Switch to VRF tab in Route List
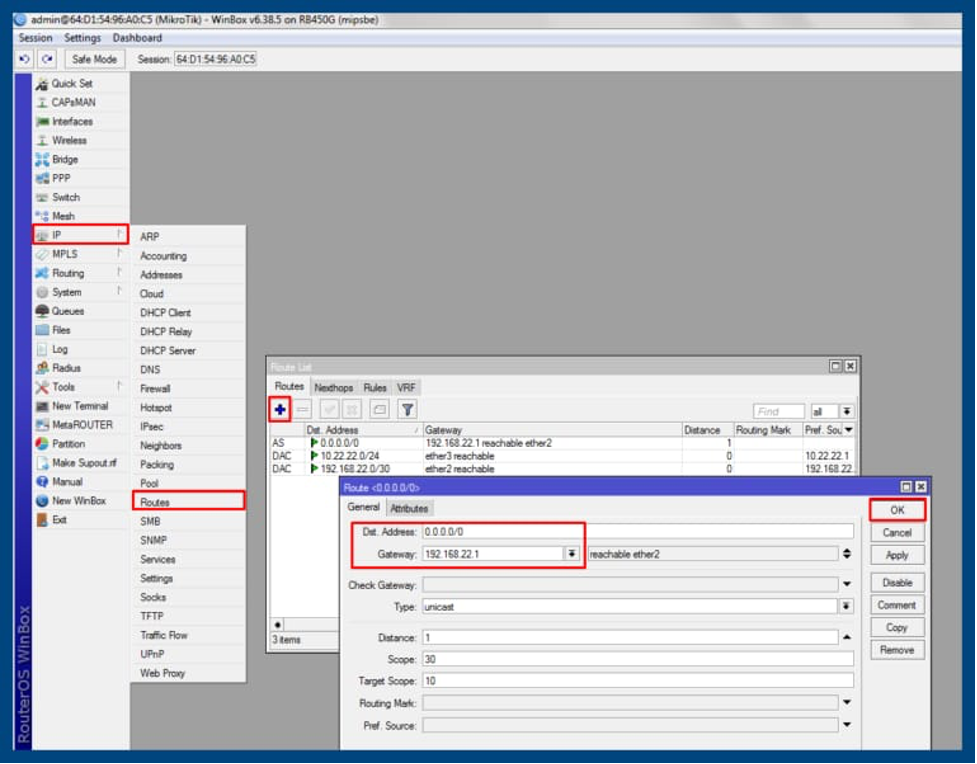Image resolution: width=977 pixels, height=764 pixels. pos(406,388)
